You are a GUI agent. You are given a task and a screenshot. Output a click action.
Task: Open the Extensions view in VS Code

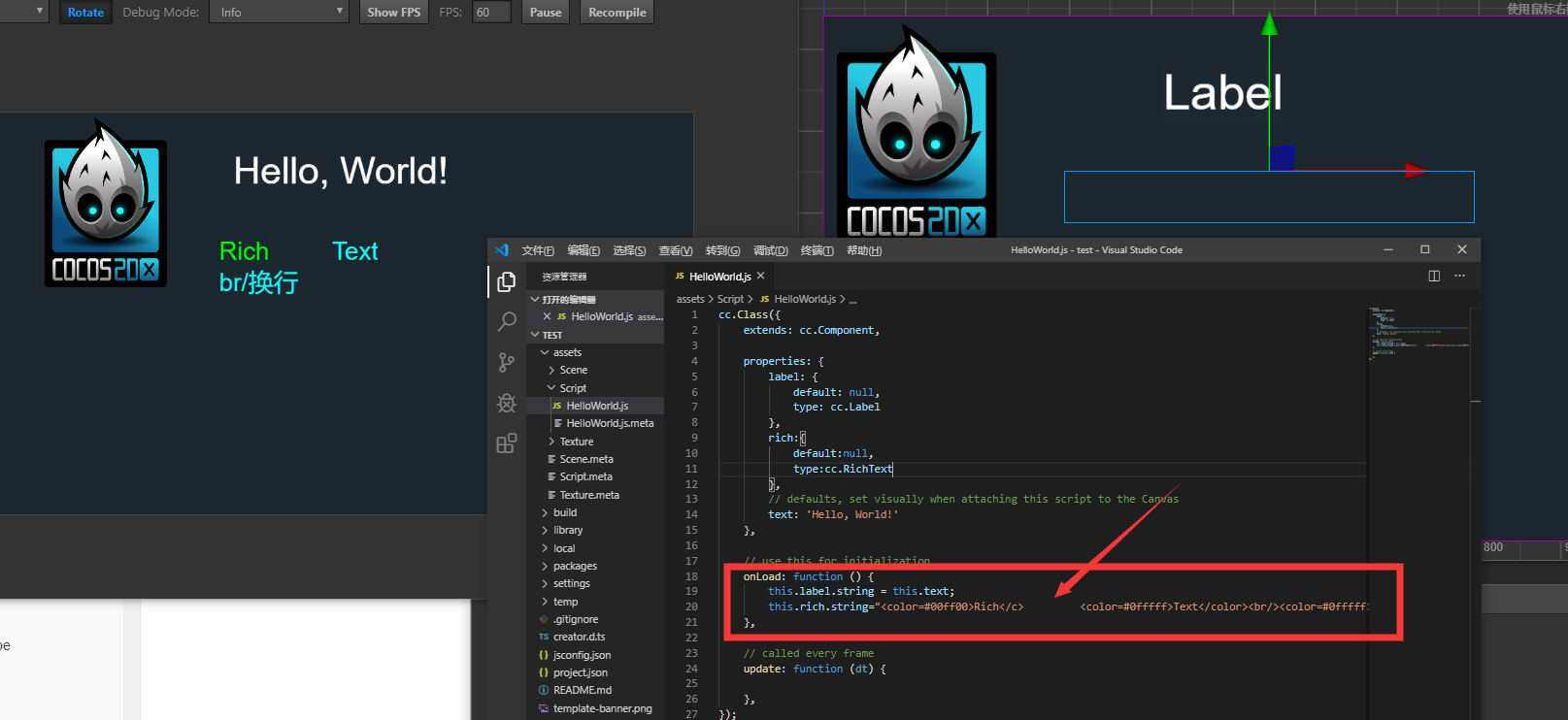(507, 443)
